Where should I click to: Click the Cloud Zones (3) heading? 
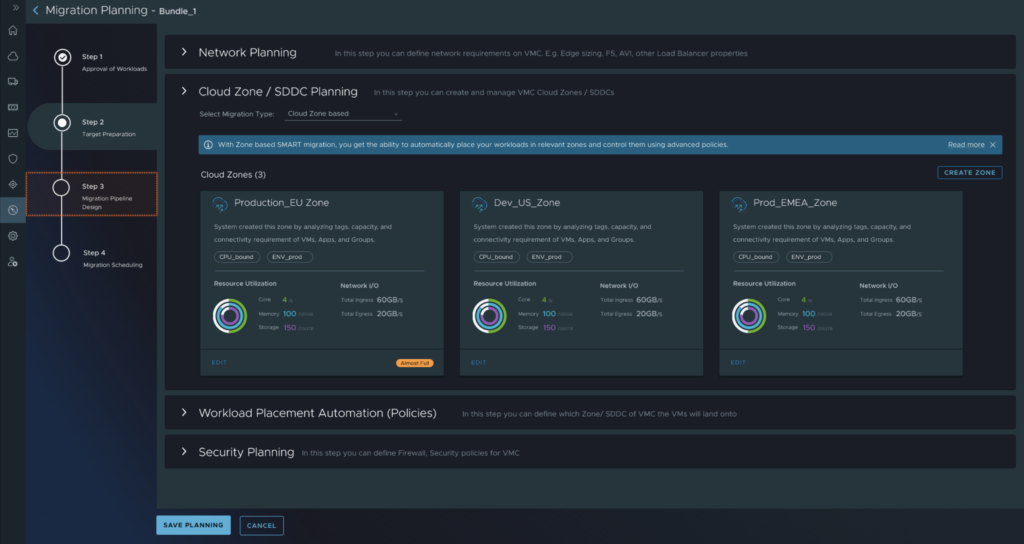(233, 174)
